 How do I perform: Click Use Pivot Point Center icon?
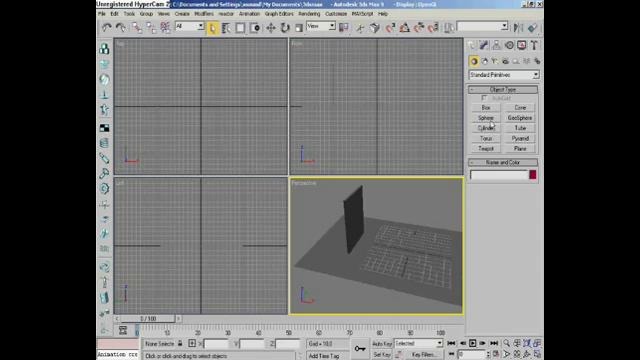click(344, 27)
